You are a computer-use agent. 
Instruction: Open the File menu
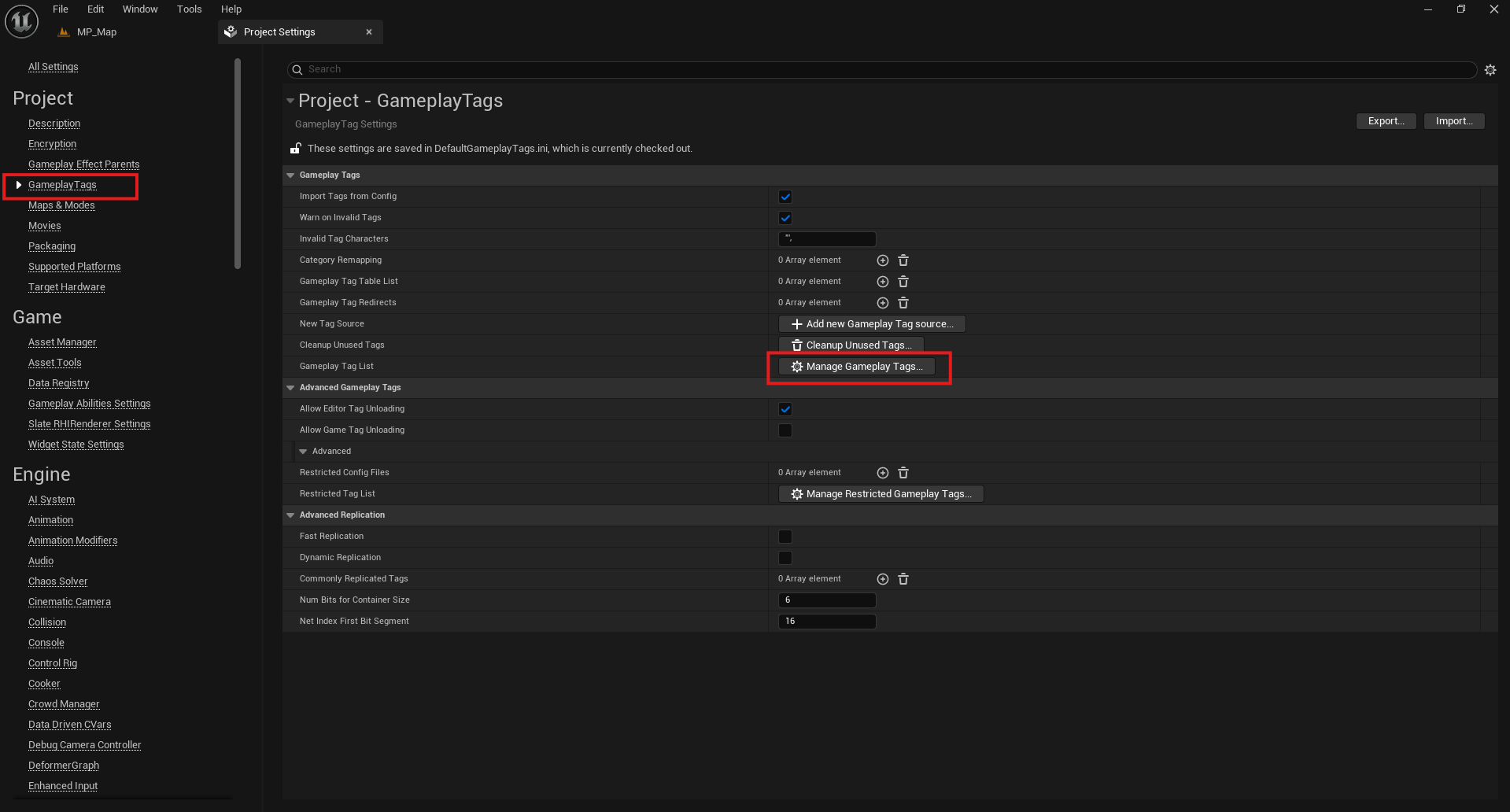click(61, 9)
